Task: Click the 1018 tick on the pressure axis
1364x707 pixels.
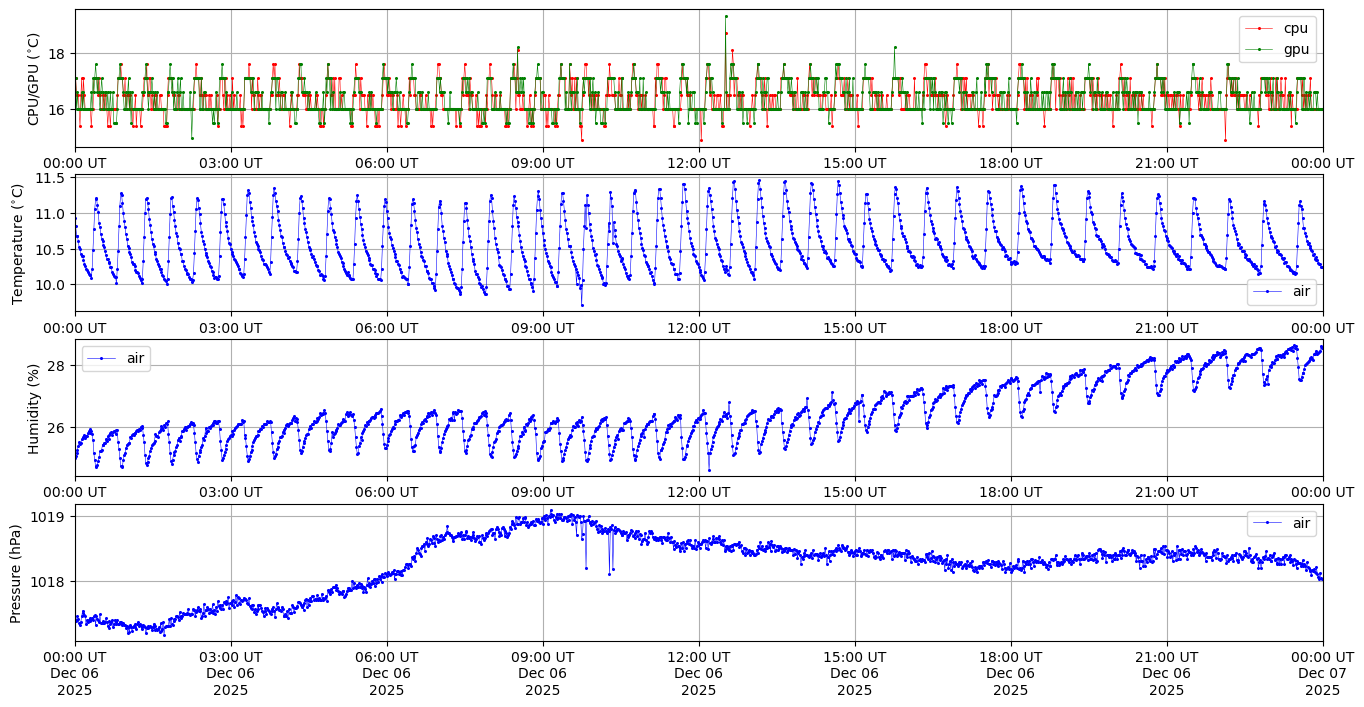Action: pos(49,582)
